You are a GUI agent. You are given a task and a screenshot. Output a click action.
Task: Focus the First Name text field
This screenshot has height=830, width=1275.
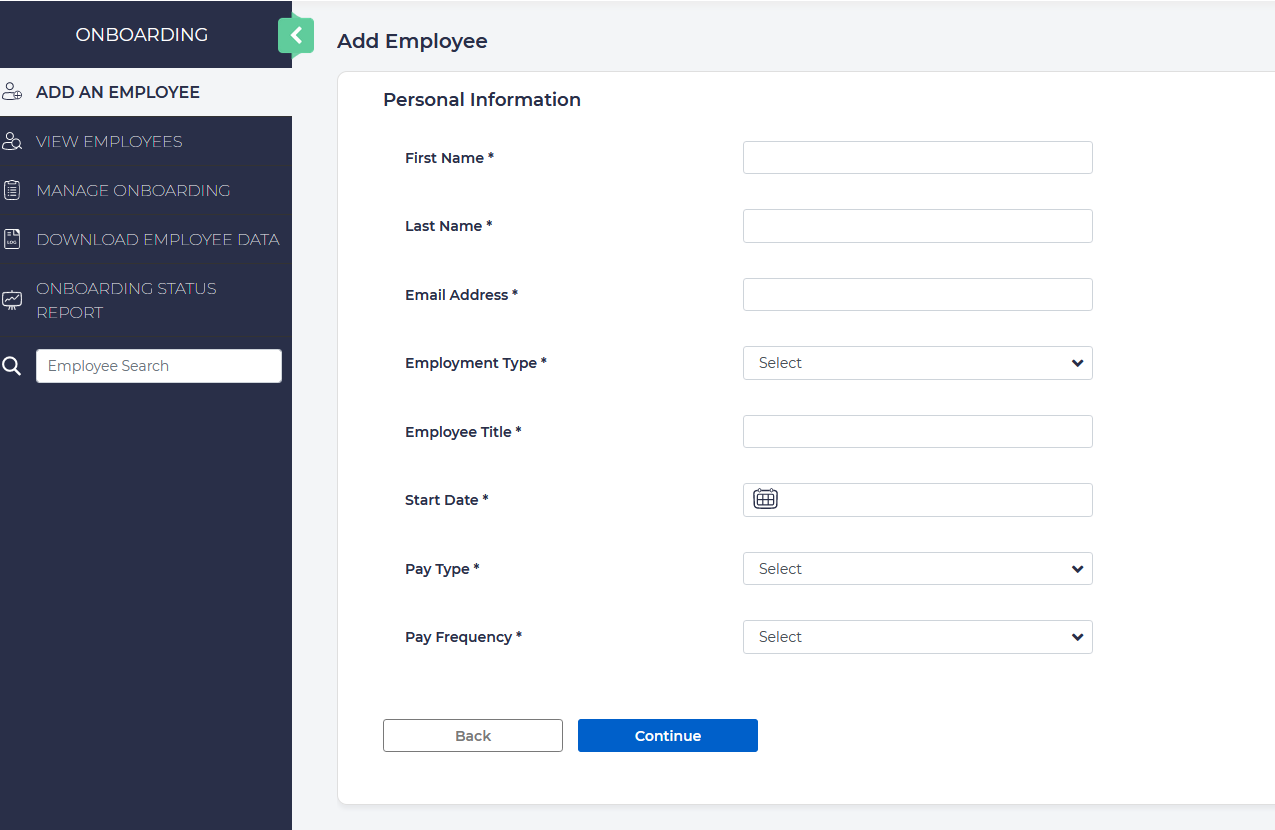tap(917, 158)
